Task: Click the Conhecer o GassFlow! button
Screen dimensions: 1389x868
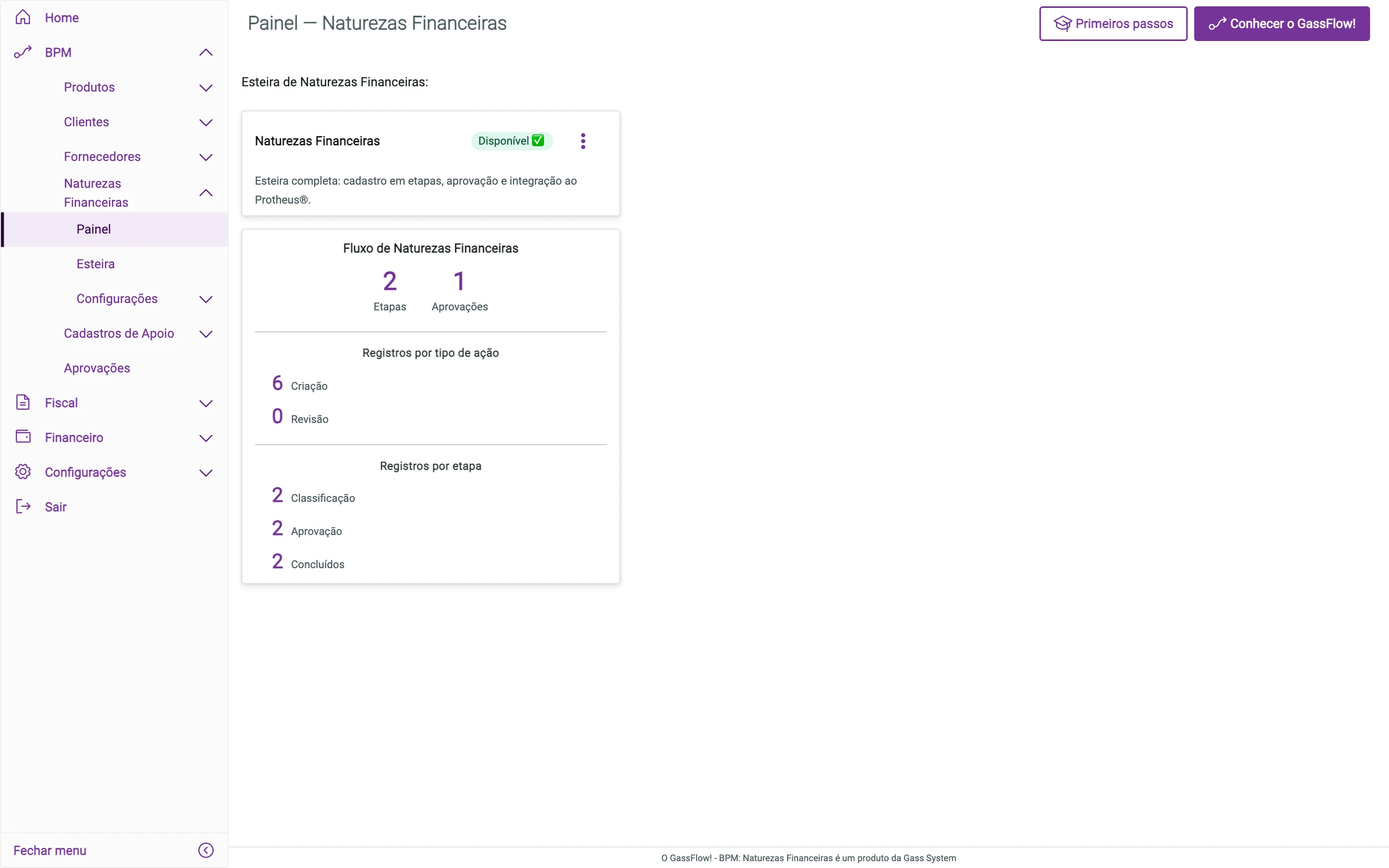Action: pyautogui.click(x=1281, y=24)
